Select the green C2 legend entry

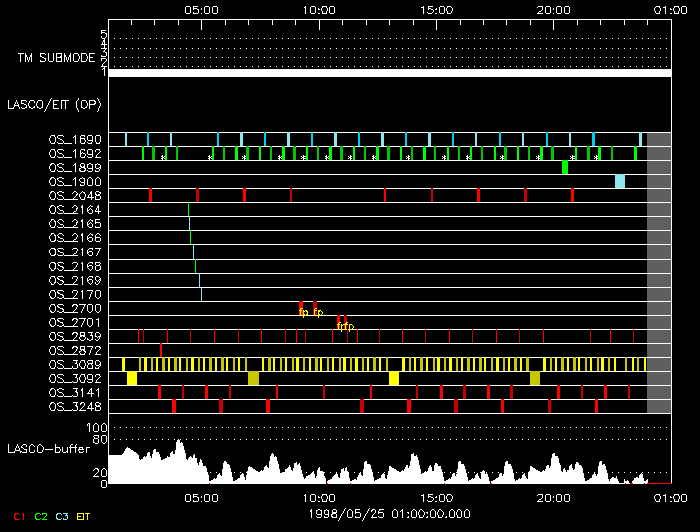click(41, 516)
